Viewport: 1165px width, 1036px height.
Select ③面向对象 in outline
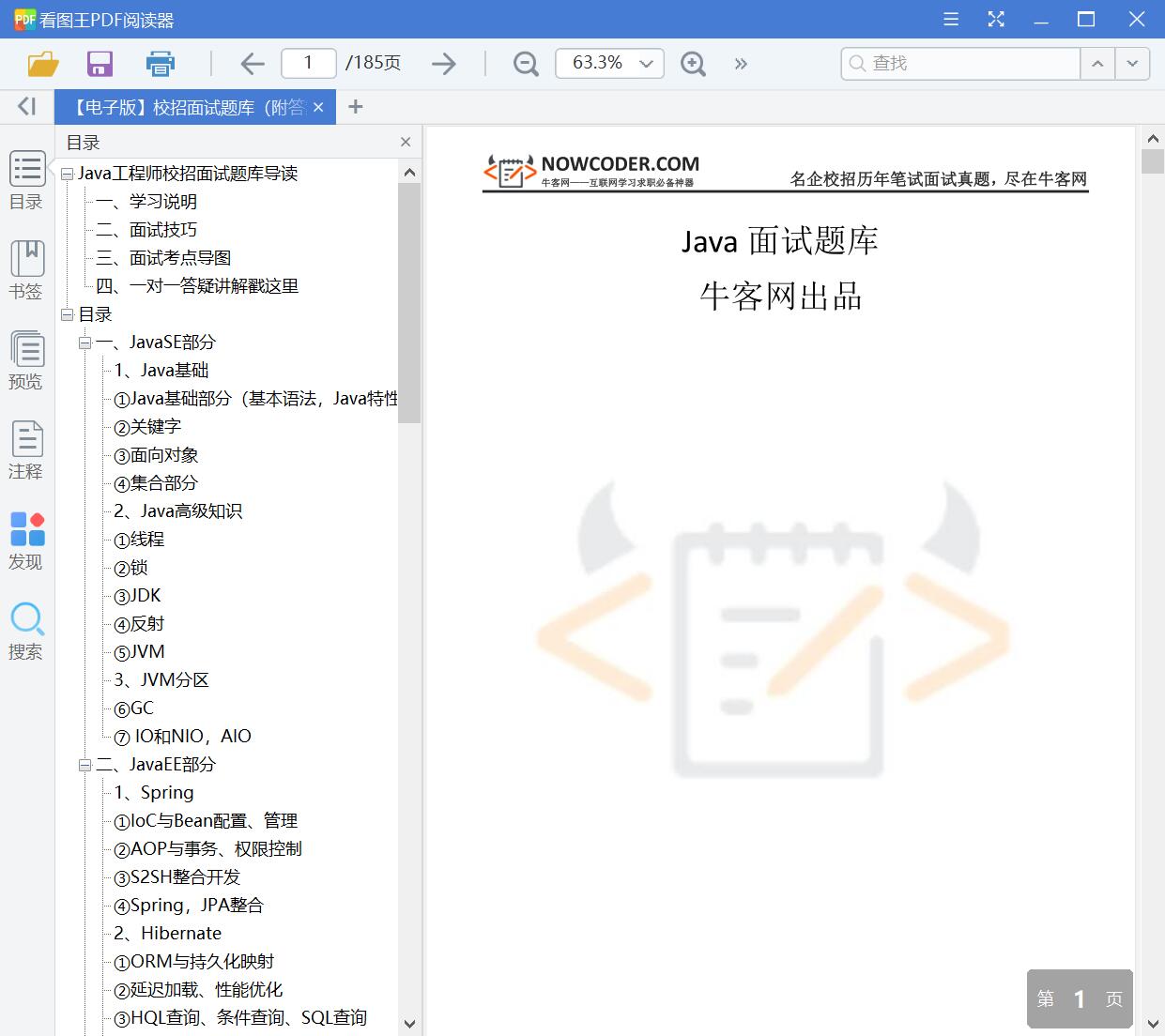(x=156, y=455)
